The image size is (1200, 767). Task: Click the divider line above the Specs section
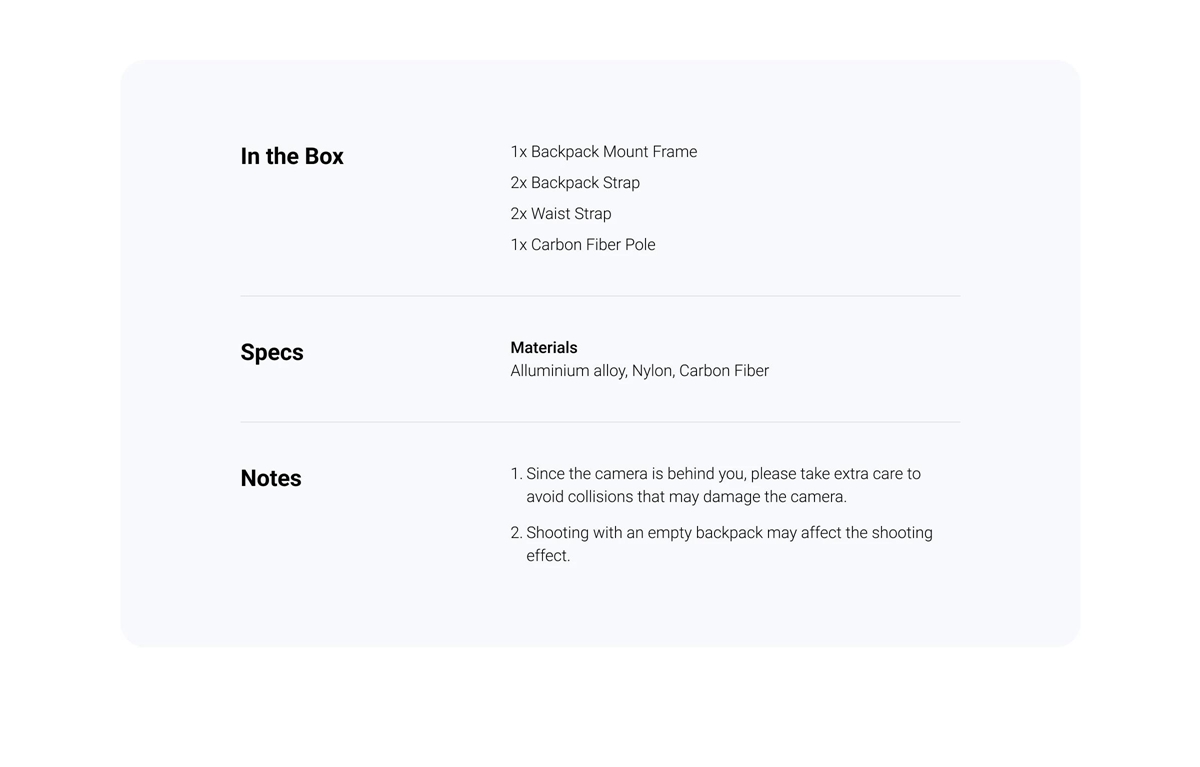pyautogui.click(x=600, y=296)
